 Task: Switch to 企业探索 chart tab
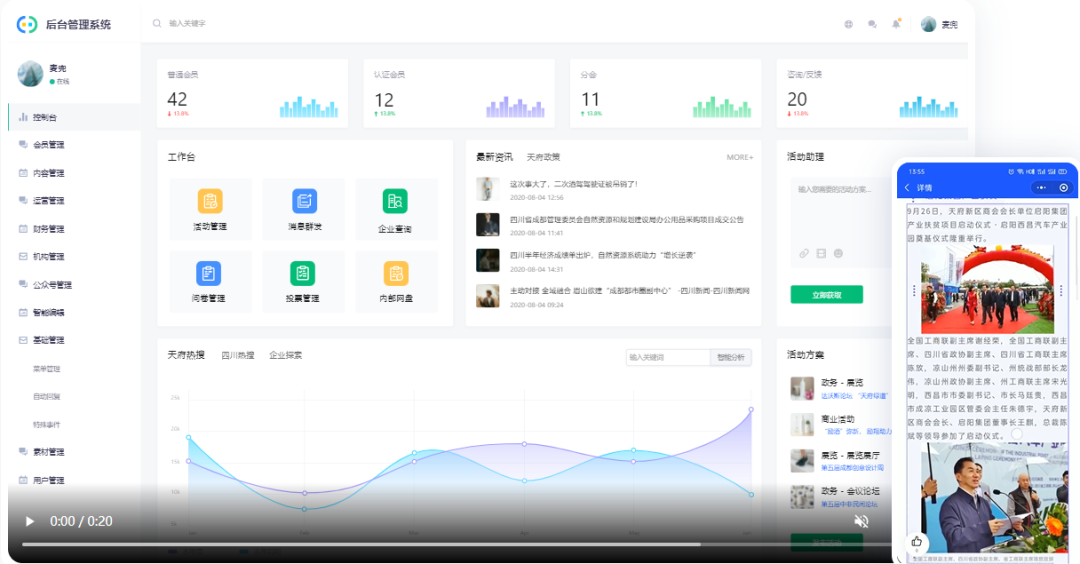pyautogui.click(x=285, y=355)
